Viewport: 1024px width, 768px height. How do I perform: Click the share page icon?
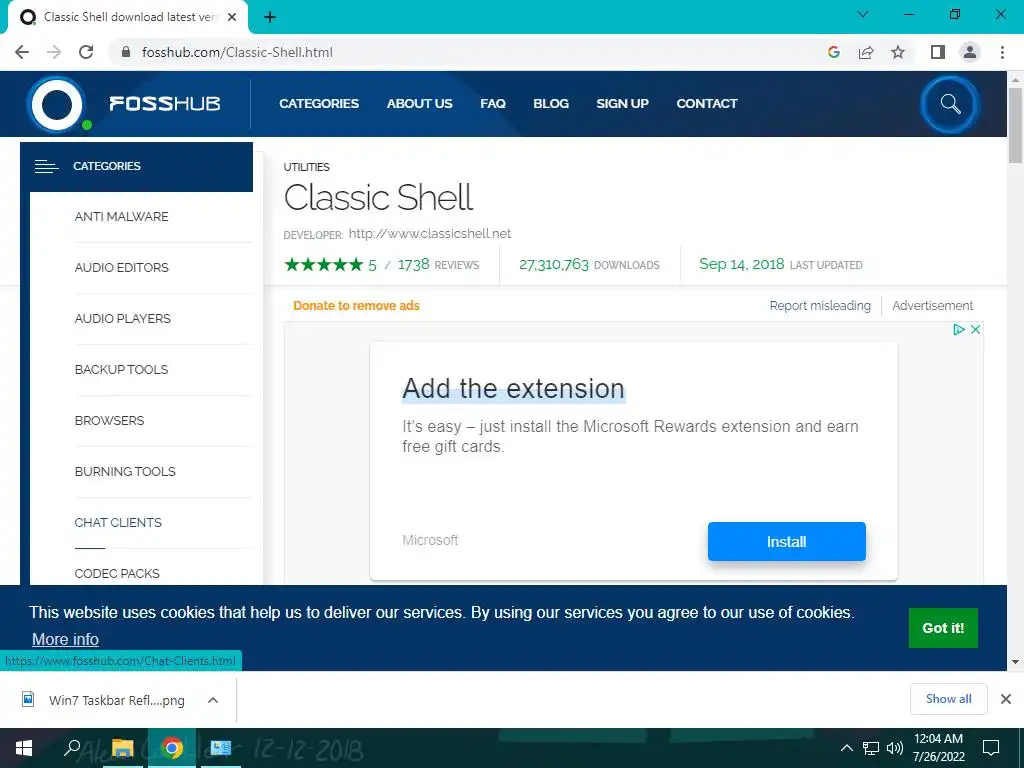(x=866, y=52)
